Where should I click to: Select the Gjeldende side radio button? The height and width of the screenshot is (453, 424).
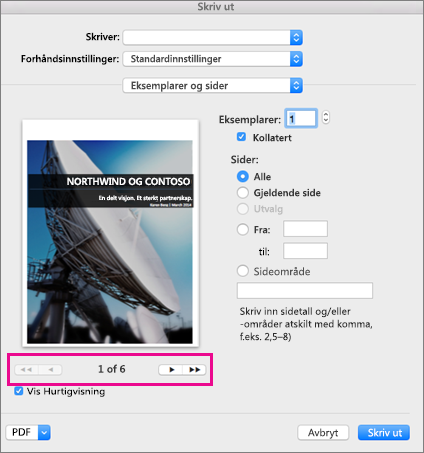click(243, 193)
